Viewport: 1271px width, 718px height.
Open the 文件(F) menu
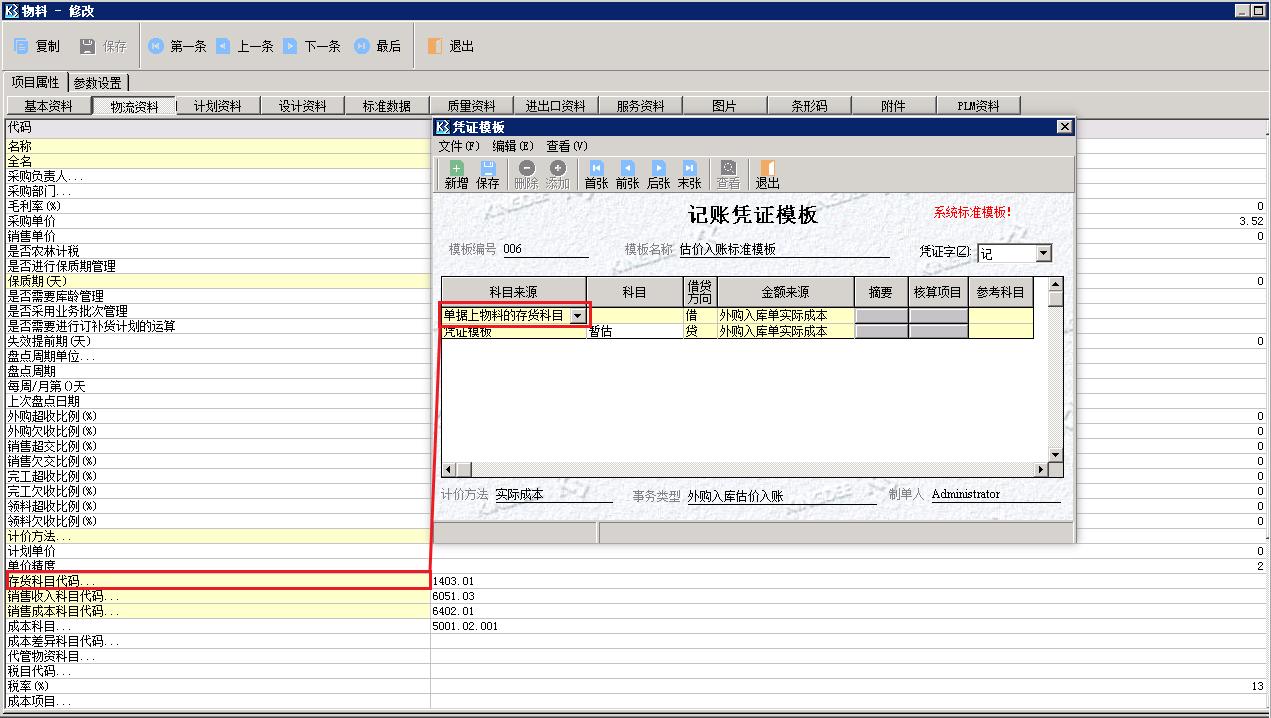tap(460, 145)
